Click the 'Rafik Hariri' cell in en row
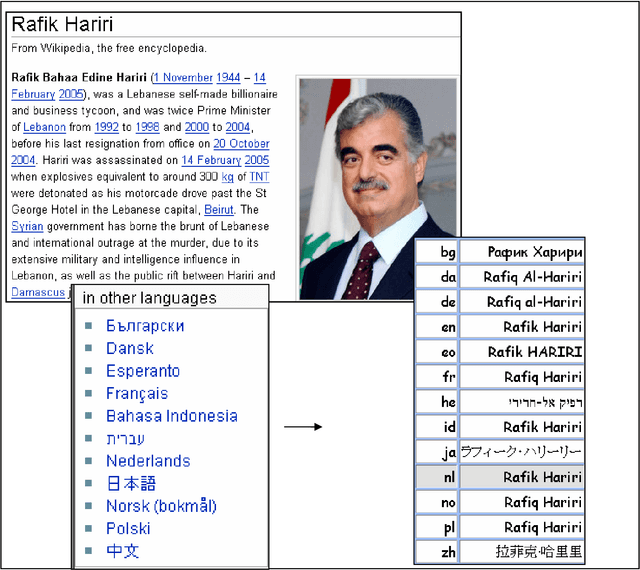Image resolution: width=640 pixels, height=570 pixels. coord(522,327)
